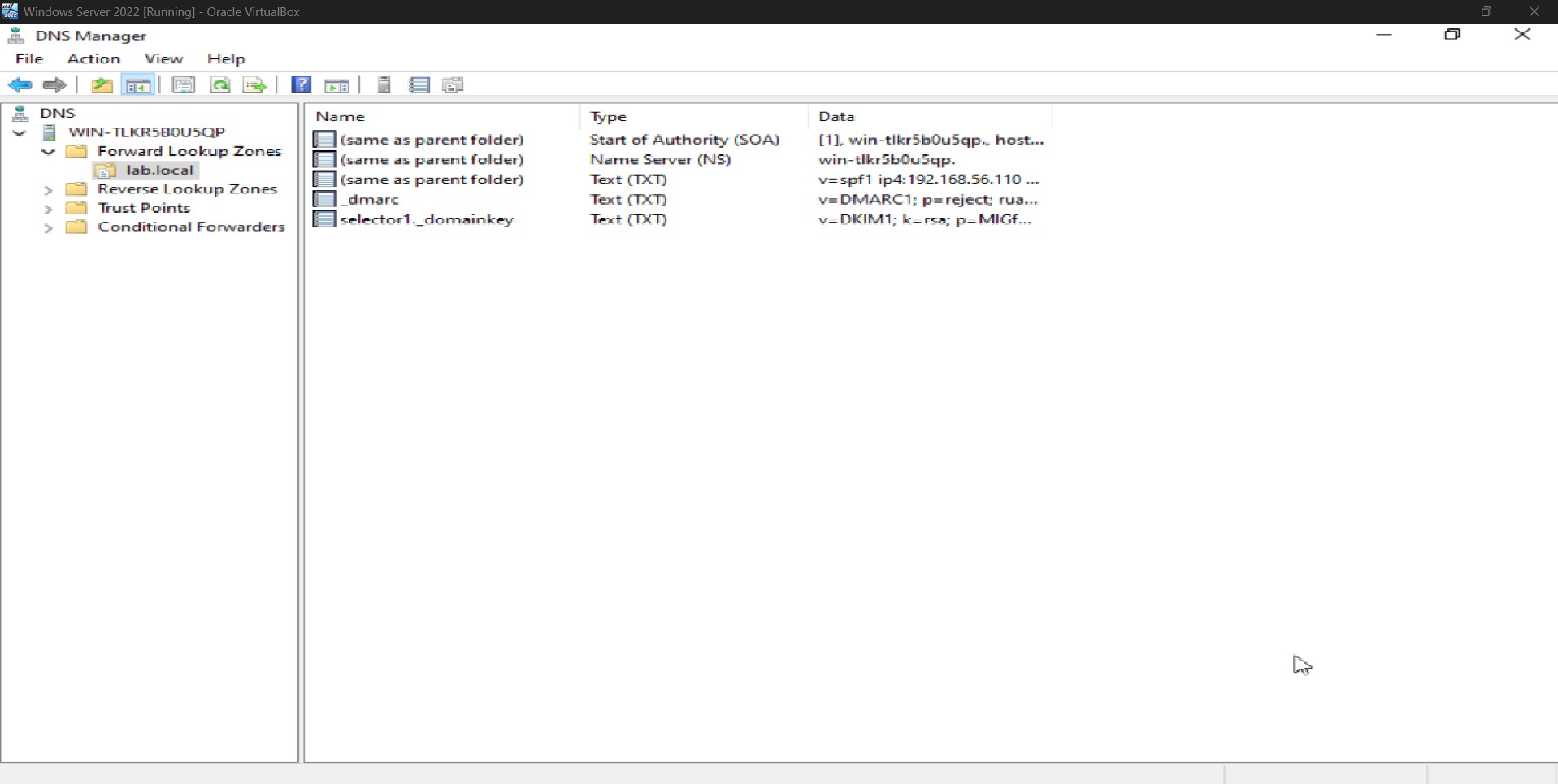Viewport: 1558px width, 784px height.
Task: Select WIN-TLKR5B0U5QP server label
Action: pyautogui.click(x=146, y=132)
